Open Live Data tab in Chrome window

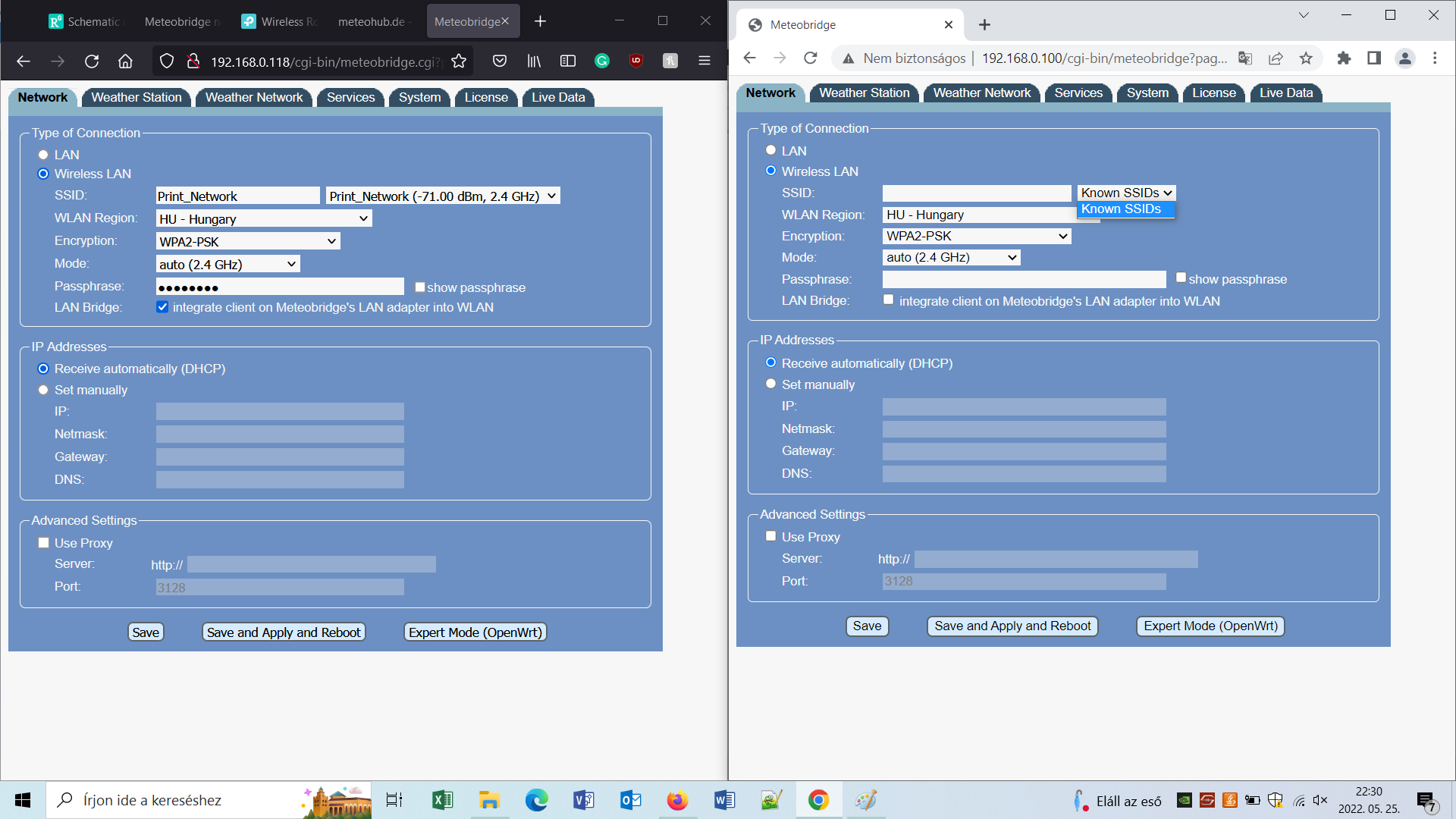pyautogui.click(x=1285, y=93)
